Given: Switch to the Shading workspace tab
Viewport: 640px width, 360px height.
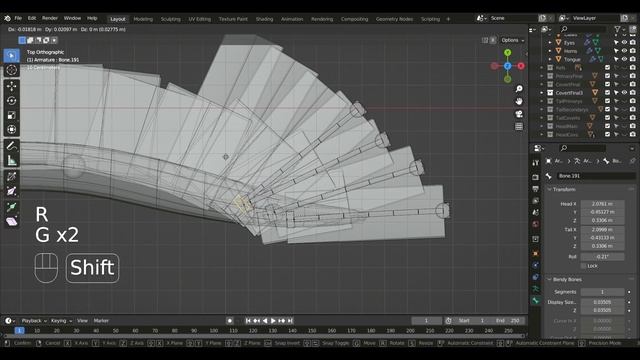Looking at the screenshot, I should pos(264,19).
